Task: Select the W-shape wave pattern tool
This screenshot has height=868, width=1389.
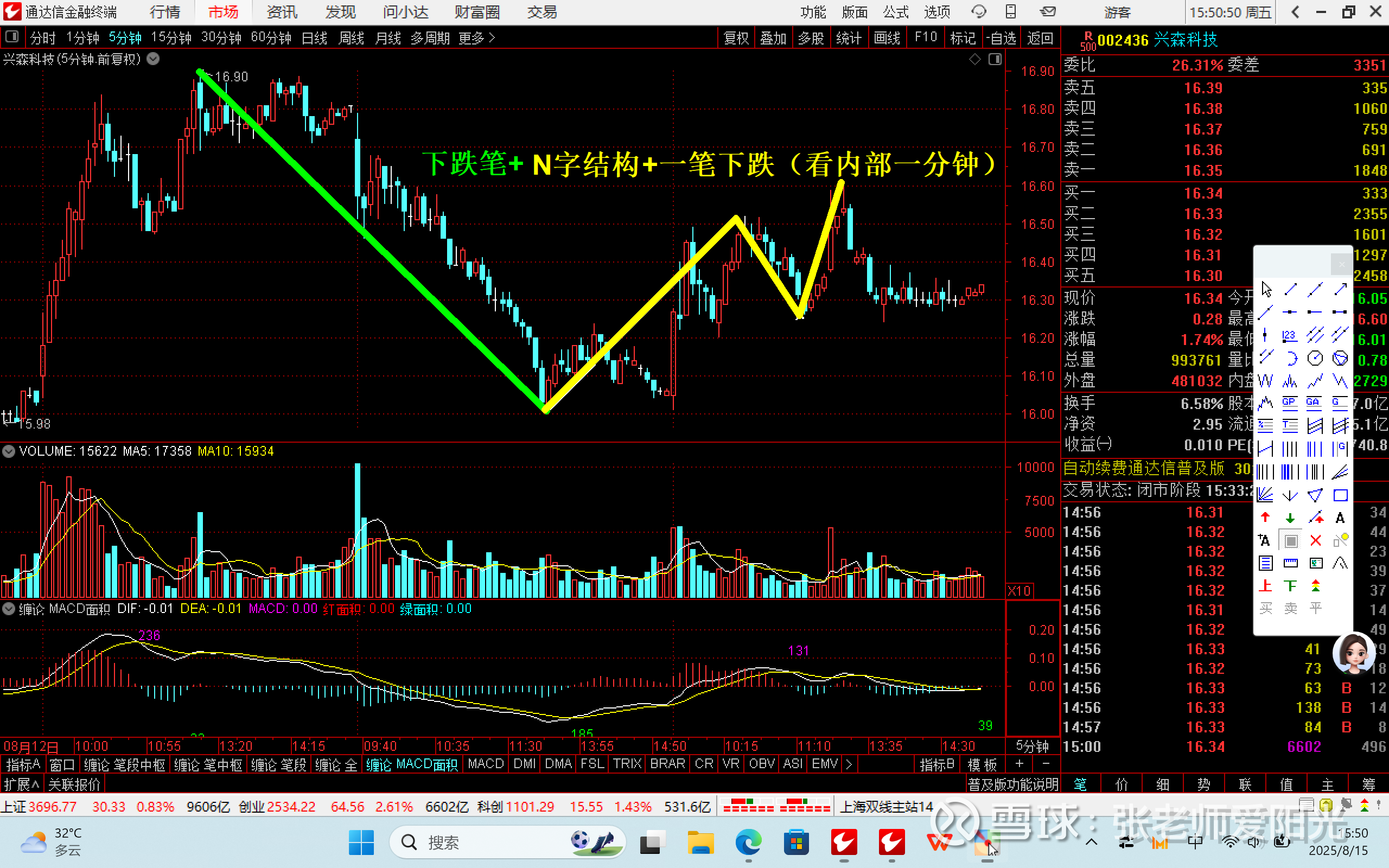Action: pos(1266,381)
